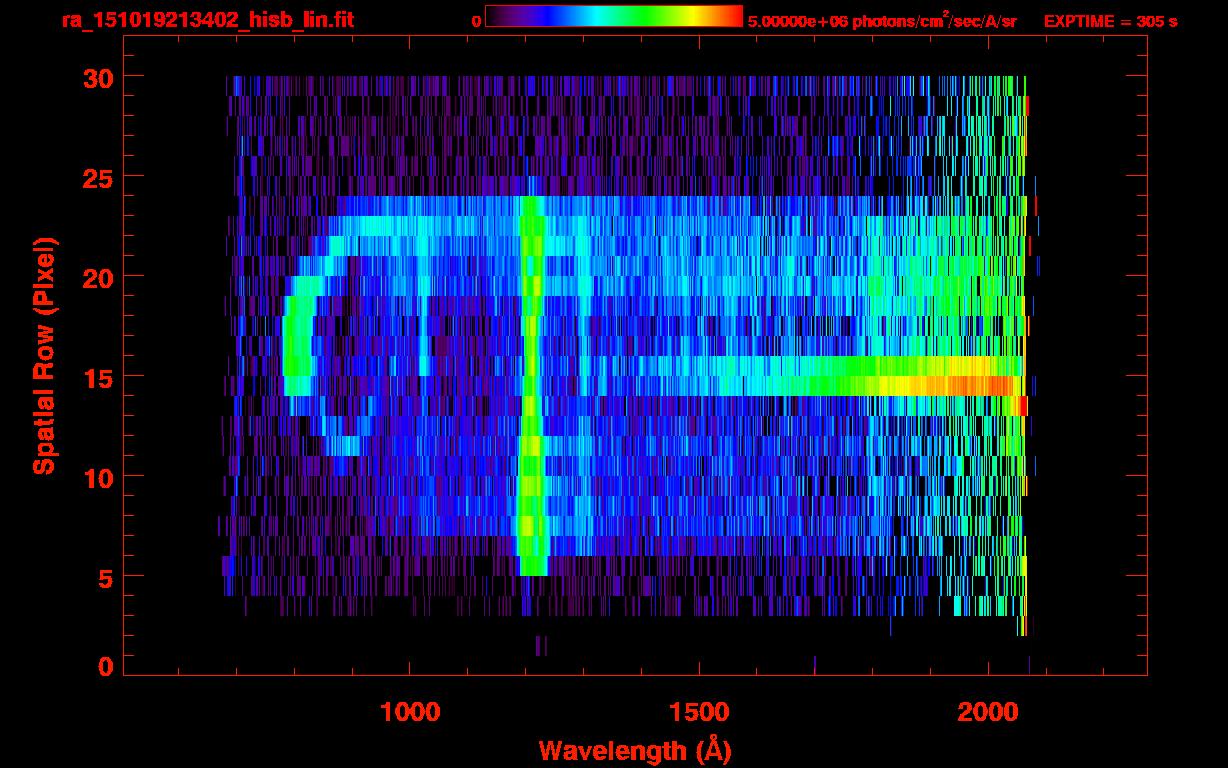Image resolution: width=1228 pixels, height=768 pixels.
Task: Click the green vertical emission line near 1216 Å
Action: pyautogui.click(x=531, y=385)
